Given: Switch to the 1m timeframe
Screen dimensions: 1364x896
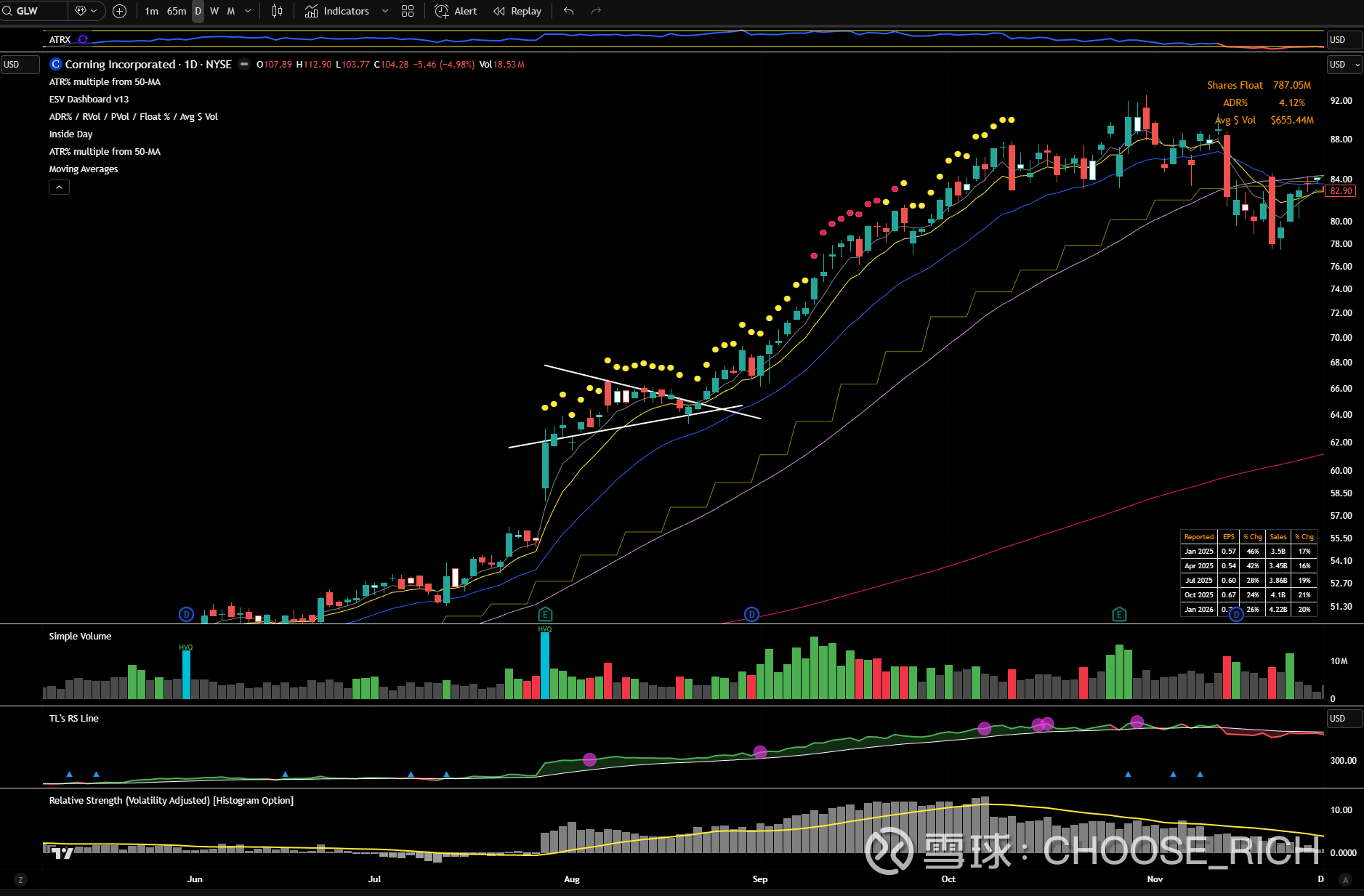Looking at the screenshot, I should [x=151, y=11].
